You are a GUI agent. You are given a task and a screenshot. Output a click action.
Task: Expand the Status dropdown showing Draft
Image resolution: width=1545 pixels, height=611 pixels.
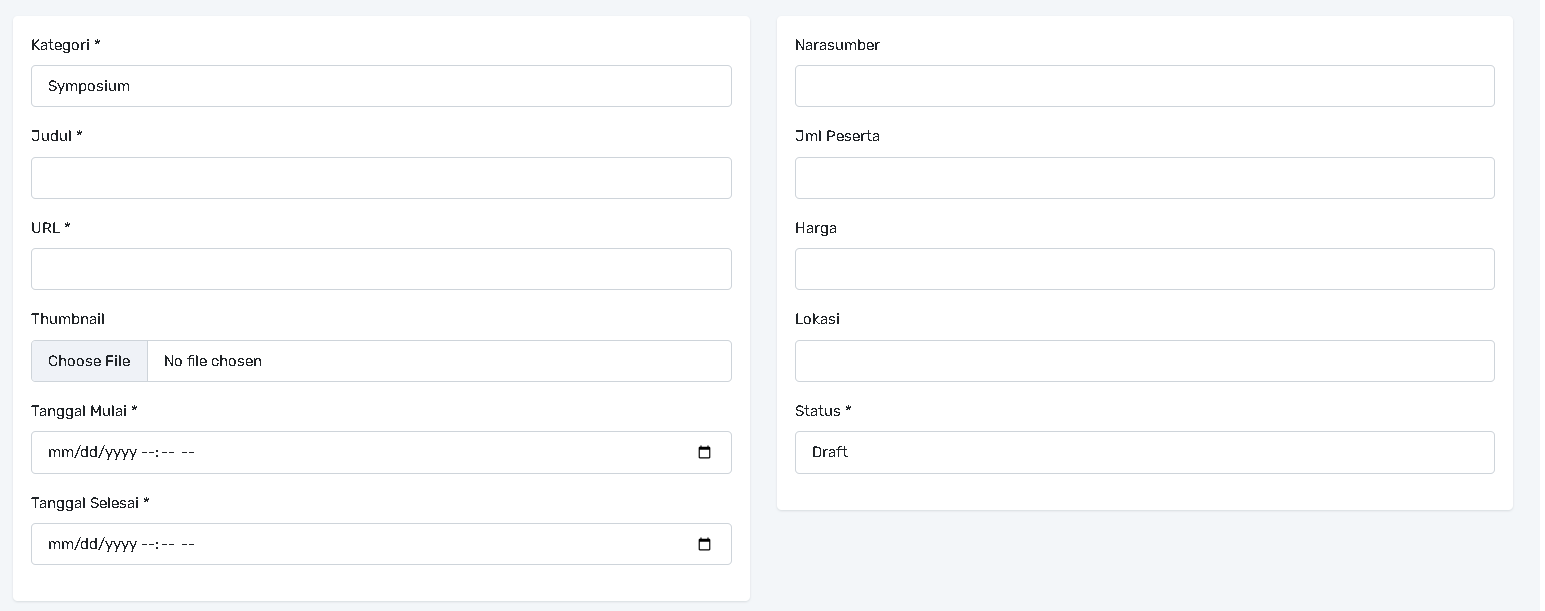1144,452
